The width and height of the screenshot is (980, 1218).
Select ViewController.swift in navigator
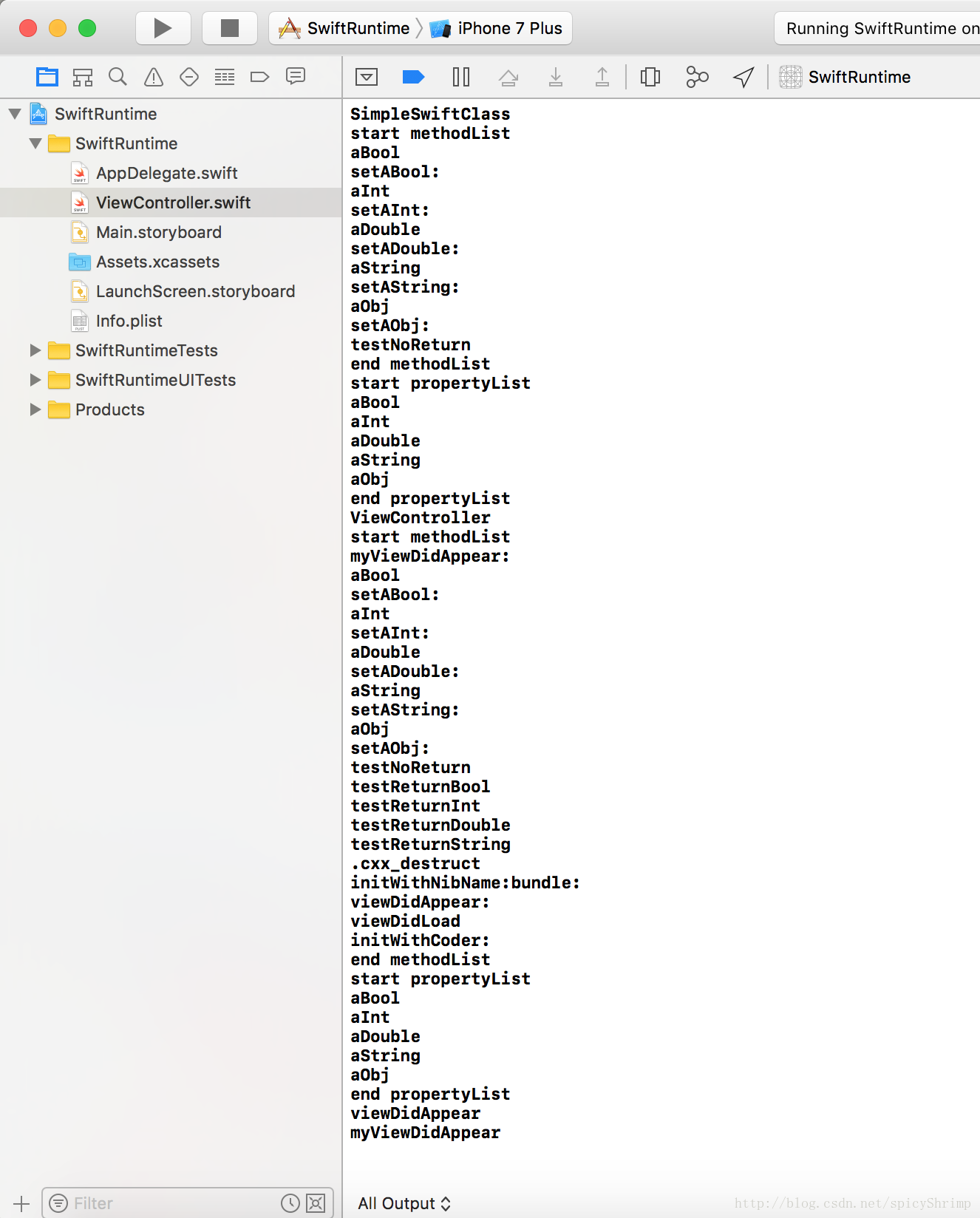point(171,203)
